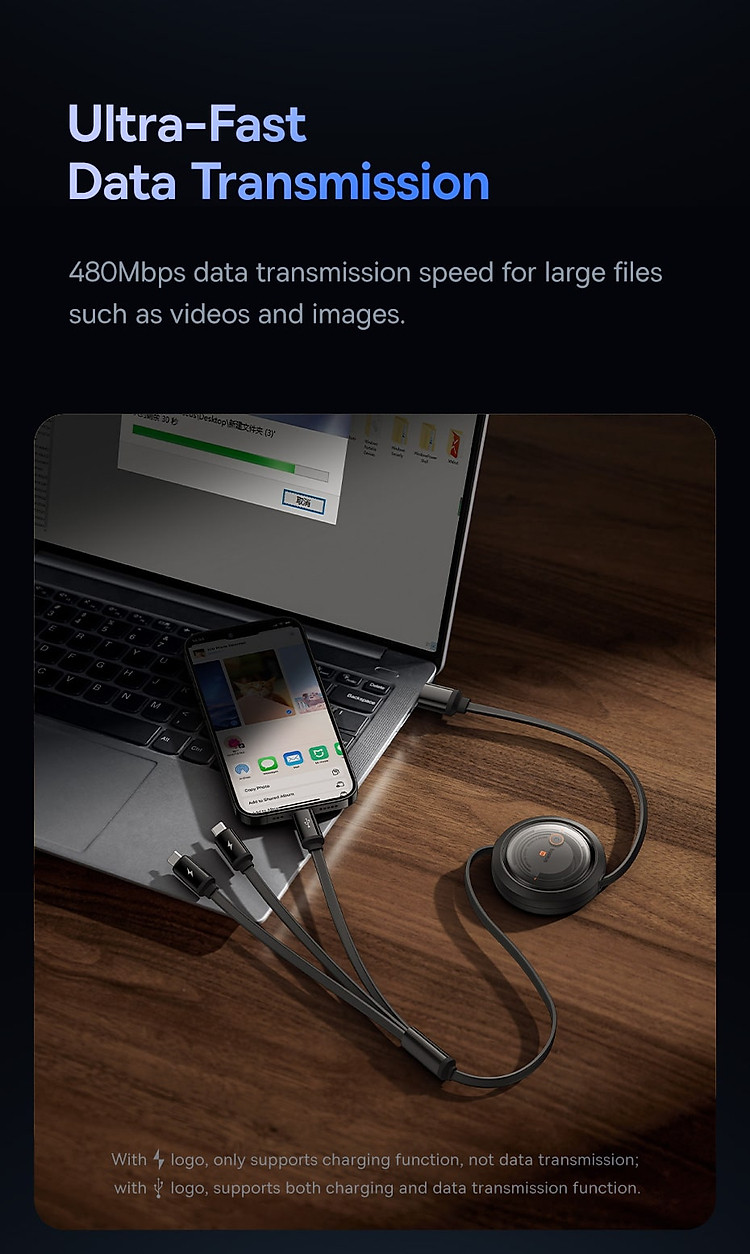
Task: Click the cancel button in the transfer dialog
Action: point(303,503)
